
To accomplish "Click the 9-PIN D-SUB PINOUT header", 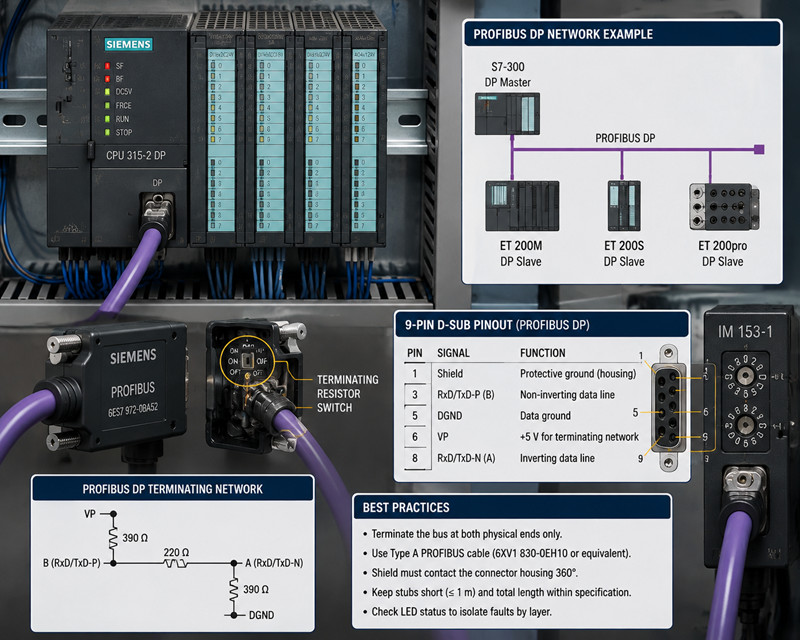I will pos(542,325).
